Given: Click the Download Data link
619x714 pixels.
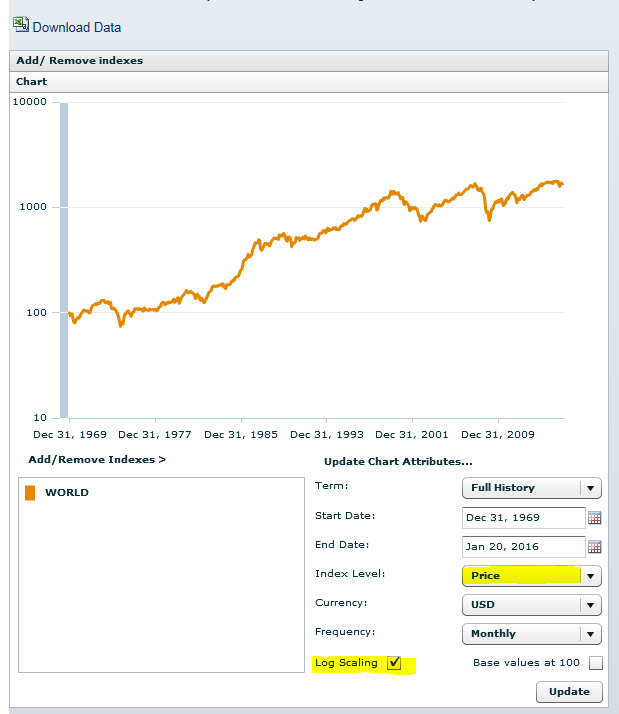Looking at the screenshot, I should point(77,27).
